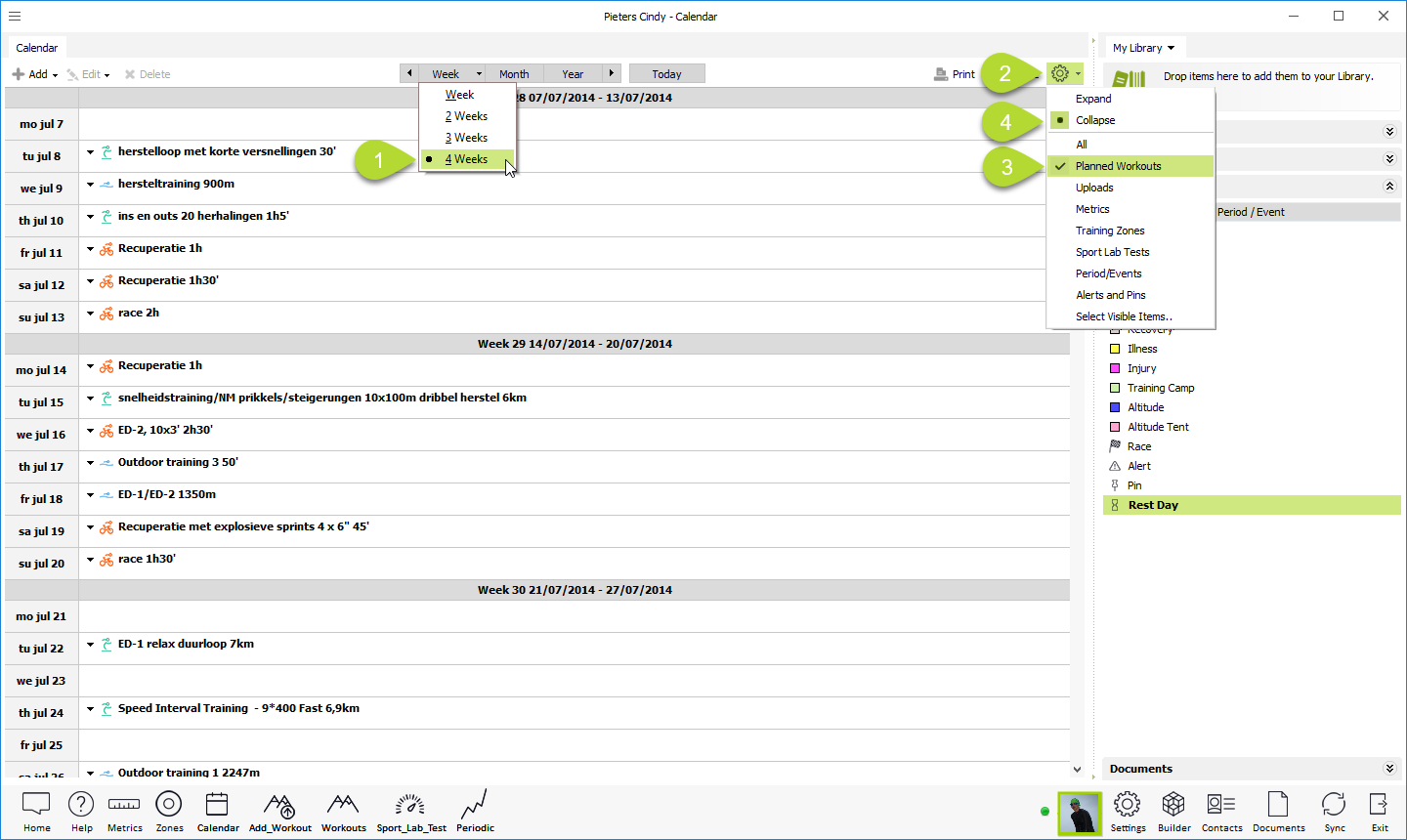Expand the Documents panel chevron
Viewport: 1407px width, 840px height.
coord(1389,769)
